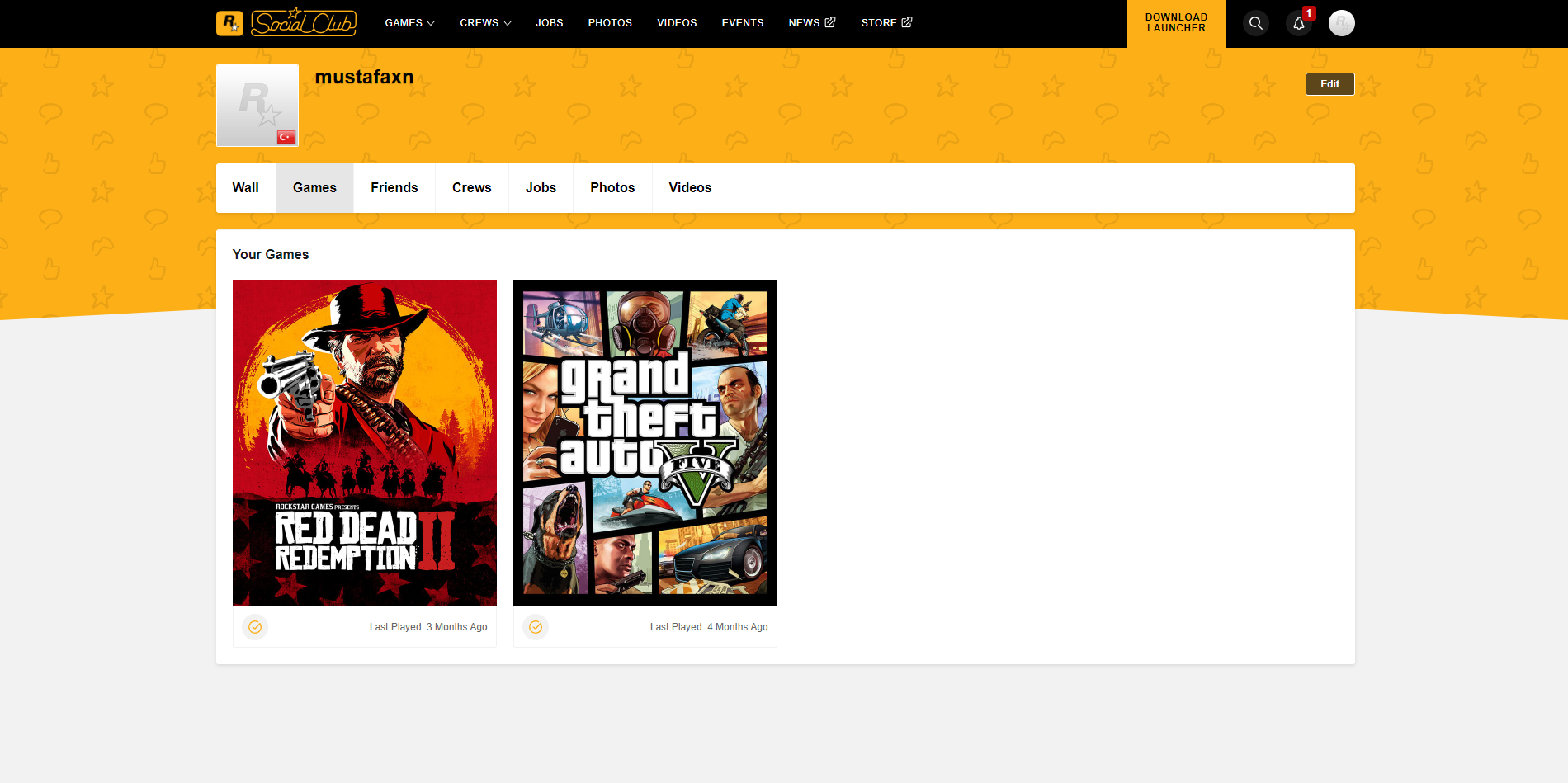Open Photos in the top navigation bar
1568x783 pixels.
point(610,23)
